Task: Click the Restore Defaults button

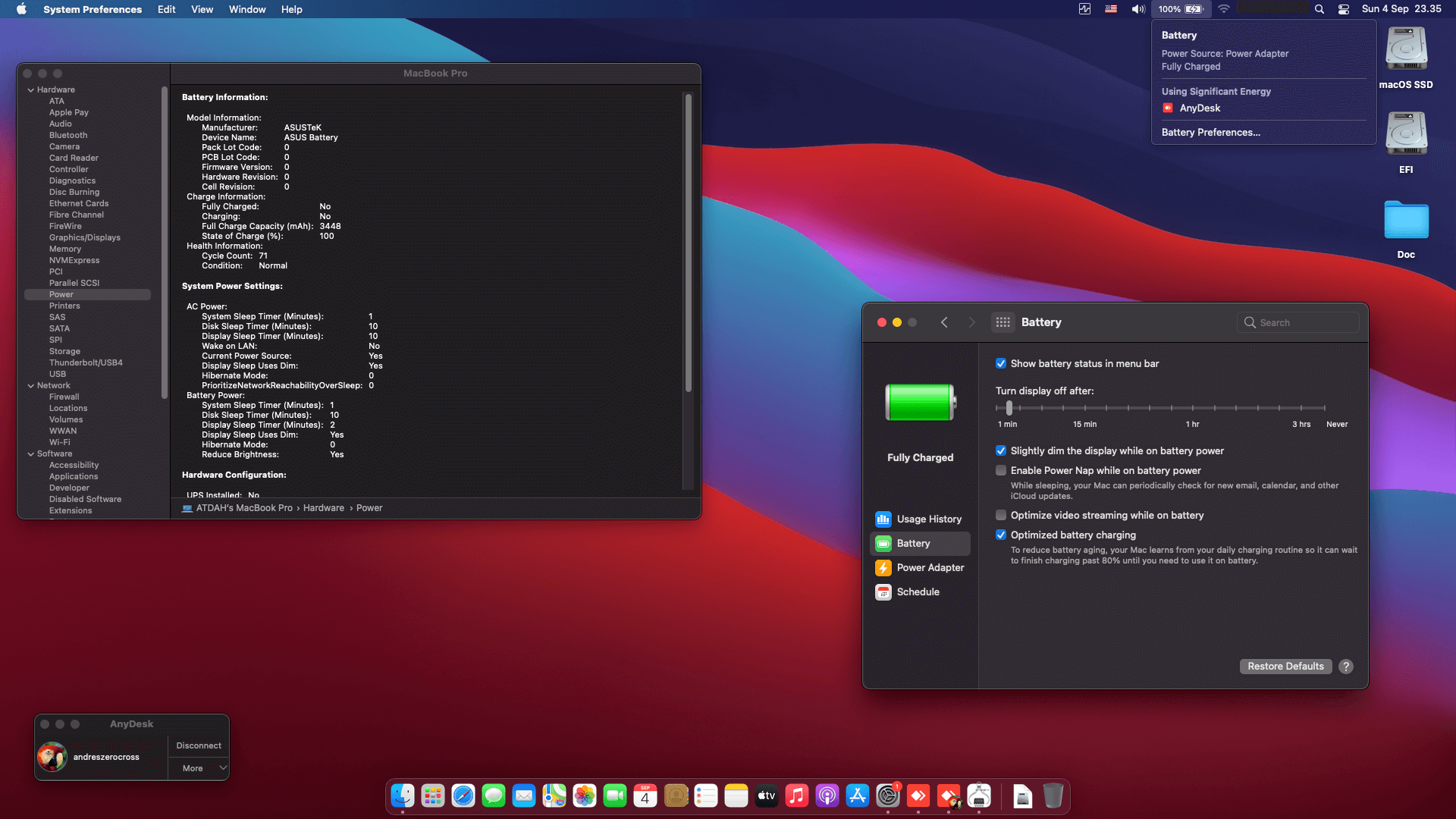Action: [1285, 666]
